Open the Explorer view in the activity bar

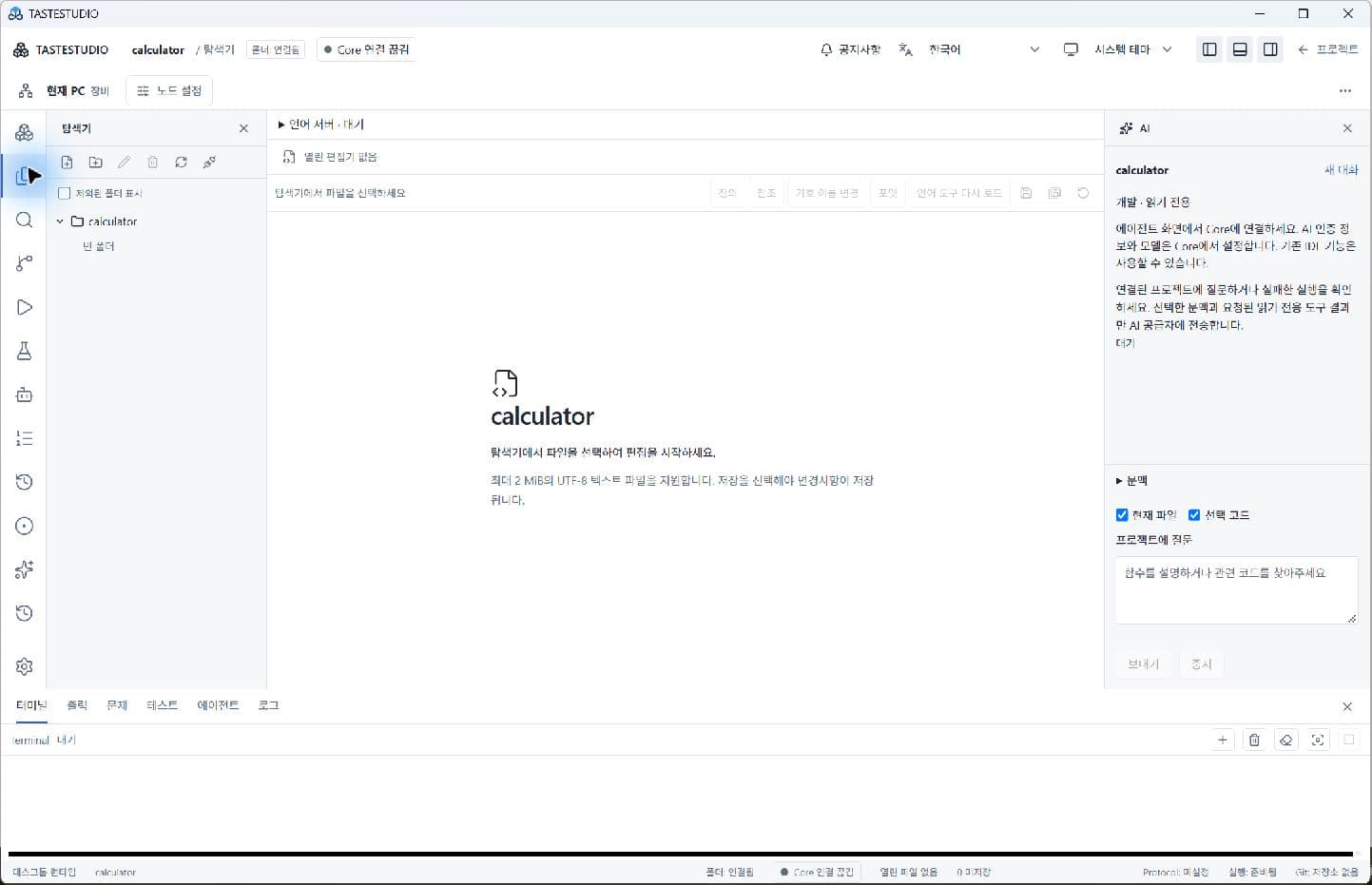click(x=25, y=176)
